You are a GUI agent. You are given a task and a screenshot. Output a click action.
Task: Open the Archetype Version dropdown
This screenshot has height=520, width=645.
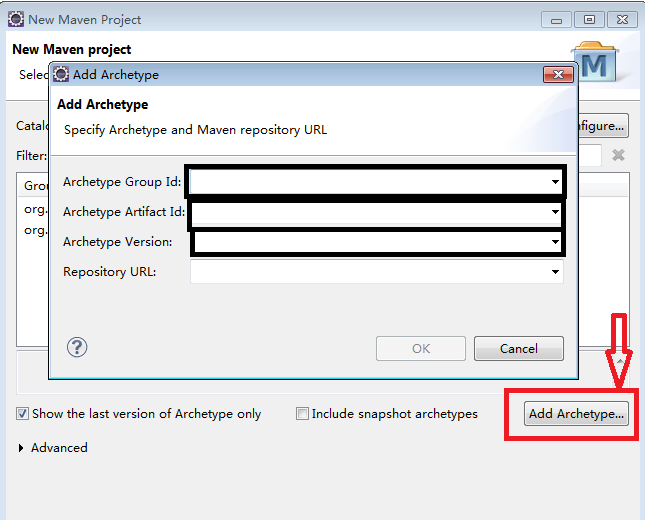pyautogui.click(x=555, y=242)
